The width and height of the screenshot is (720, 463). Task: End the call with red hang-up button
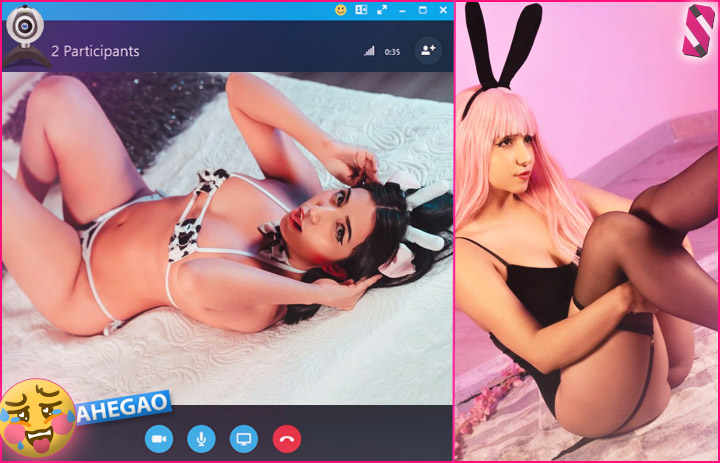(x=287, y=439)
